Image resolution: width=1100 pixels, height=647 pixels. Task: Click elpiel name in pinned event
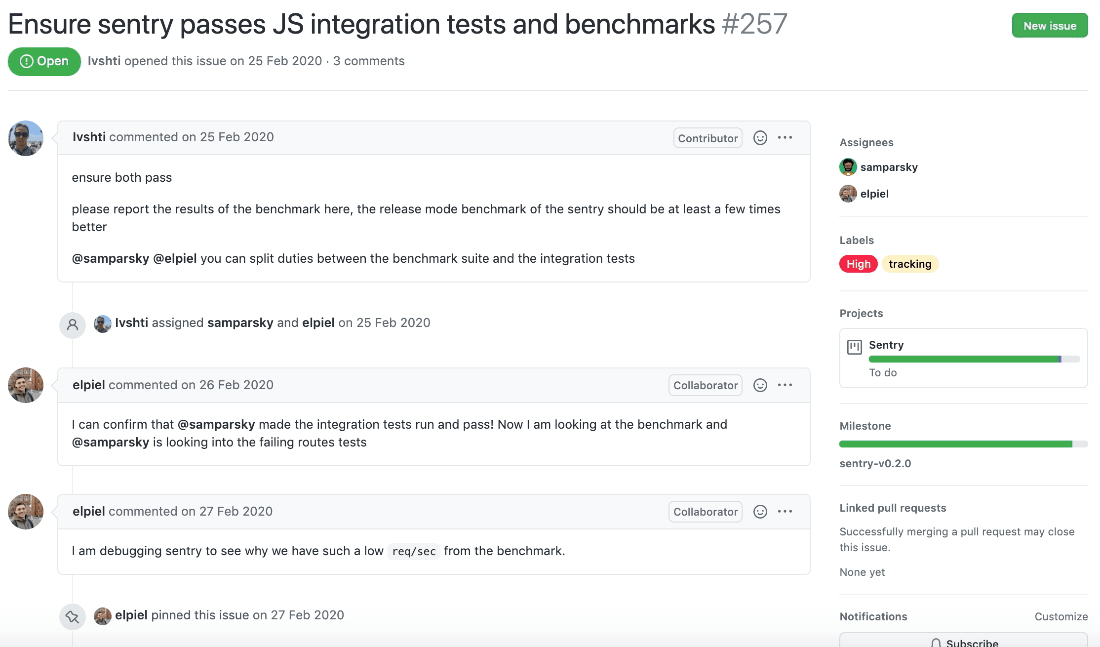tap(131, 615)
